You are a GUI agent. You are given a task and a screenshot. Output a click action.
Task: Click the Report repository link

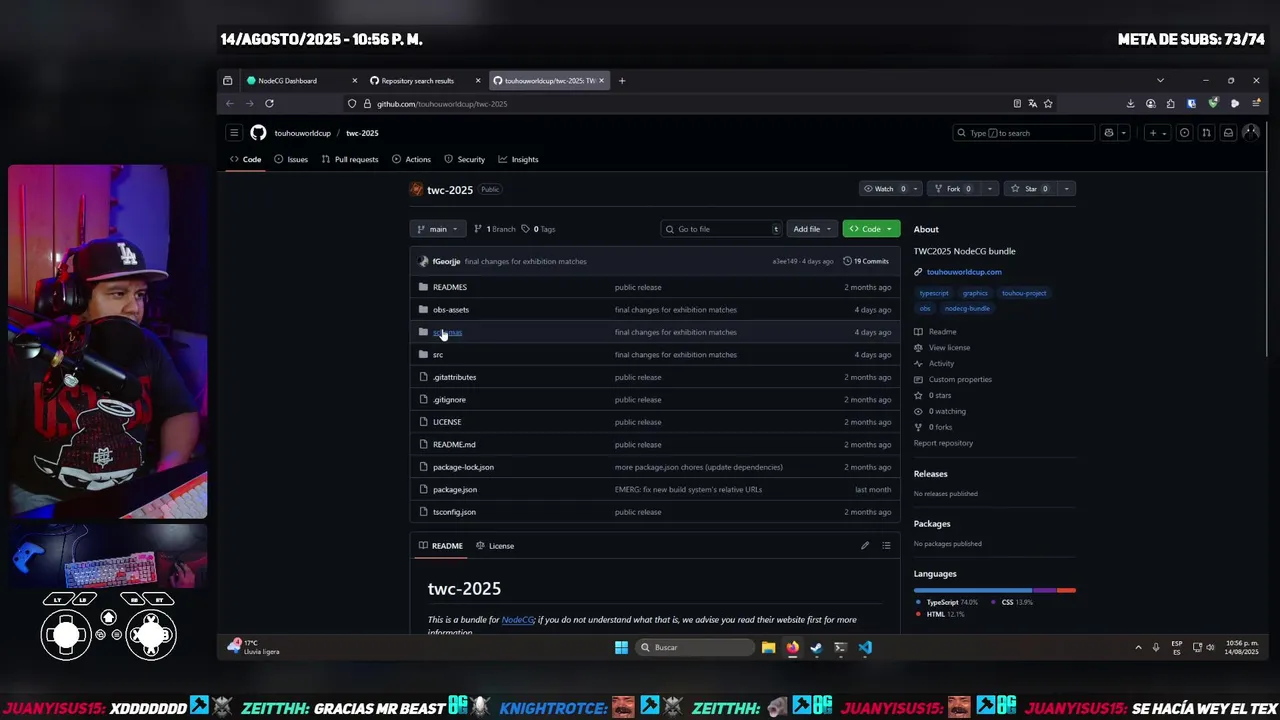click(x=943, y=443)
